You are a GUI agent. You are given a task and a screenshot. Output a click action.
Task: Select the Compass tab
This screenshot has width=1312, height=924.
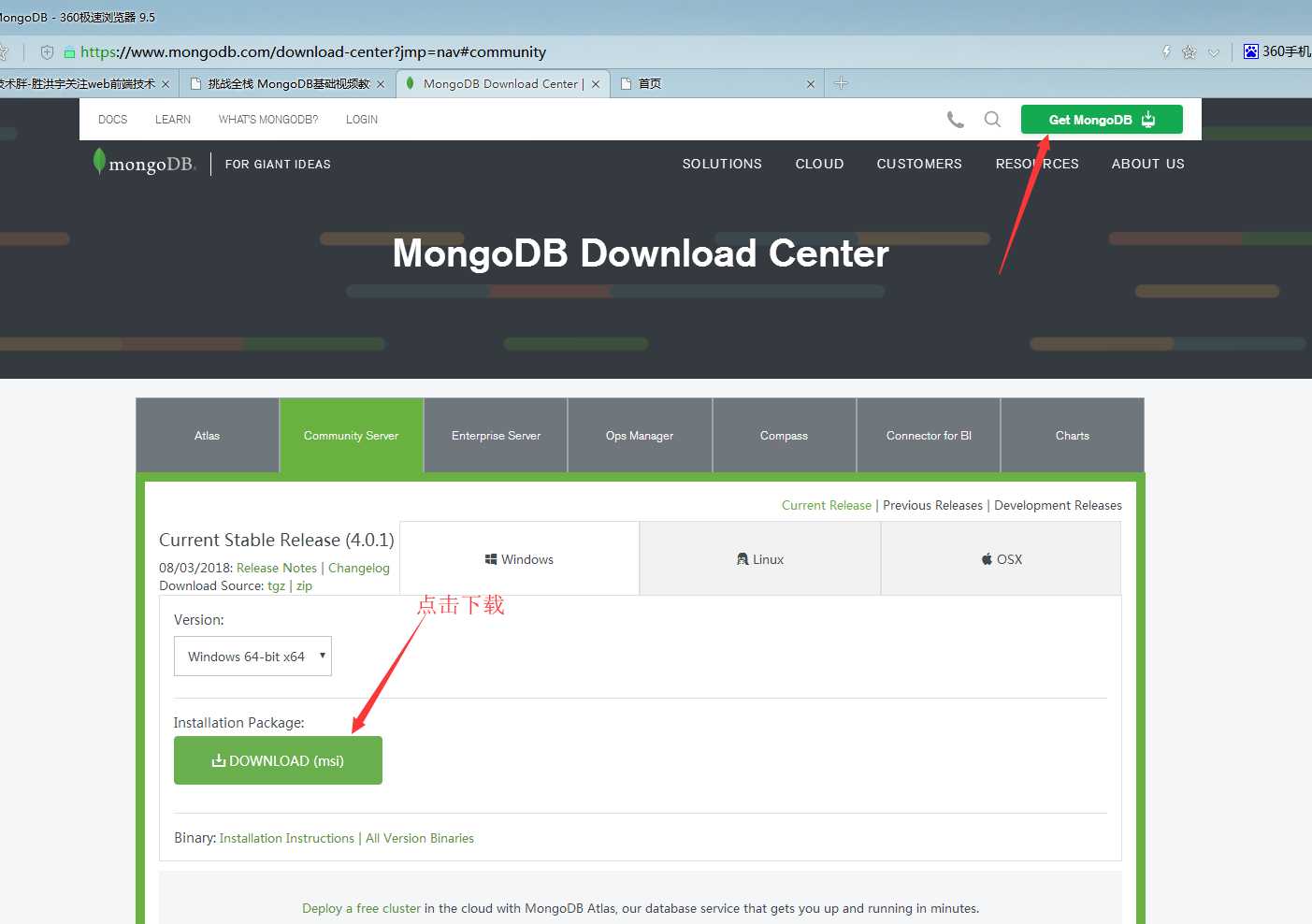785,436
